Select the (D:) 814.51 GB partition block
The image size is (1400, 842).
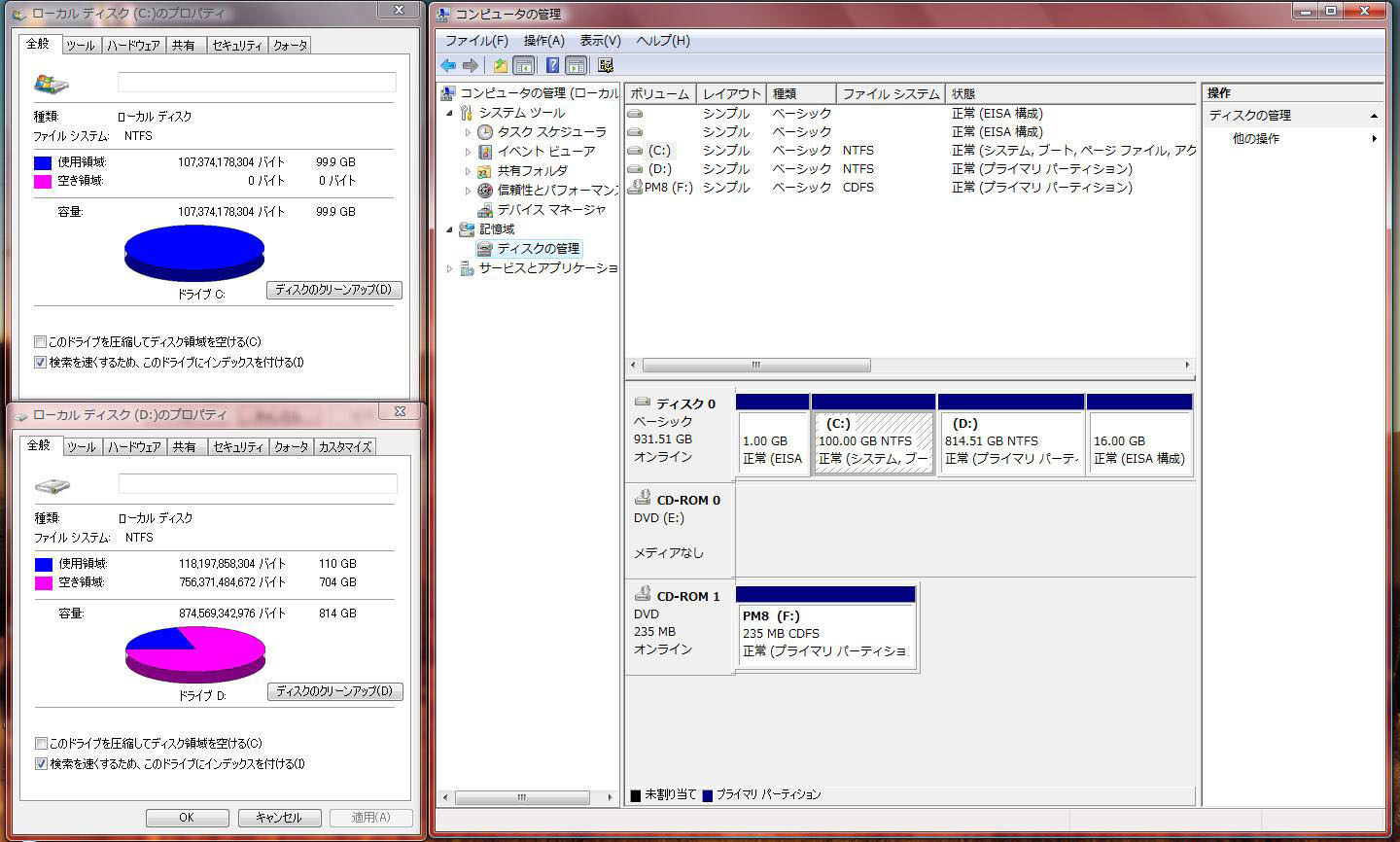click(1010, 441)
